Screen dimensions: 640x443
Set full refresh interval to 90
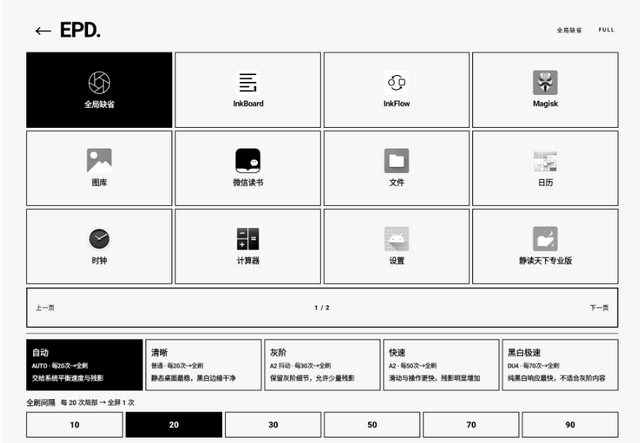point(570,425)
